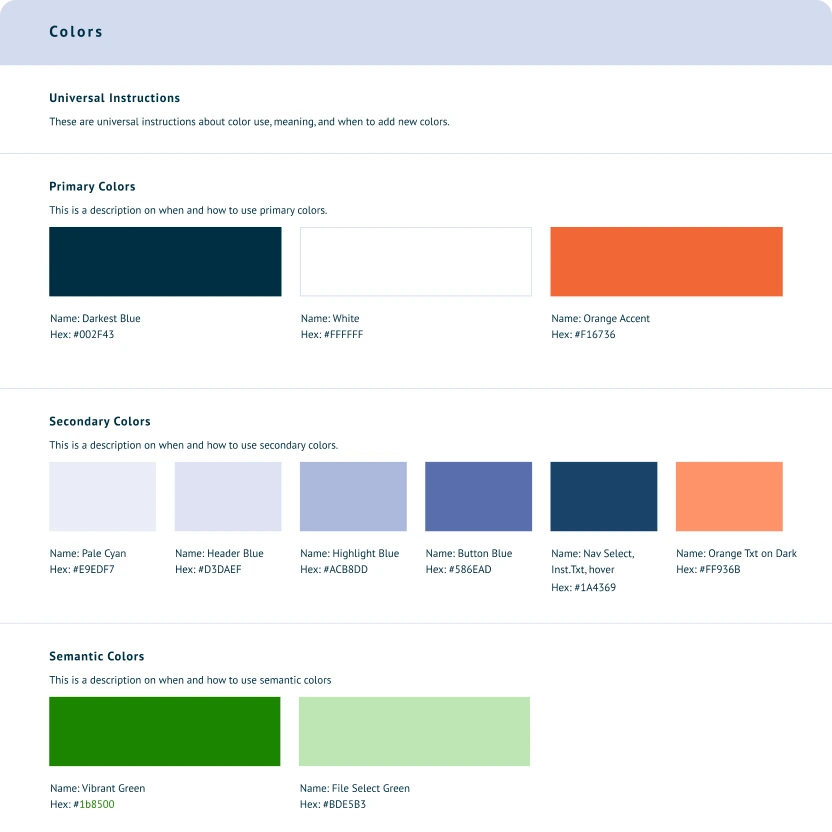Image resolution: width=832 pixels, height=832 pixels.
Task: Click the 'Hex: #FF936B' value
Action: point(708,569)
